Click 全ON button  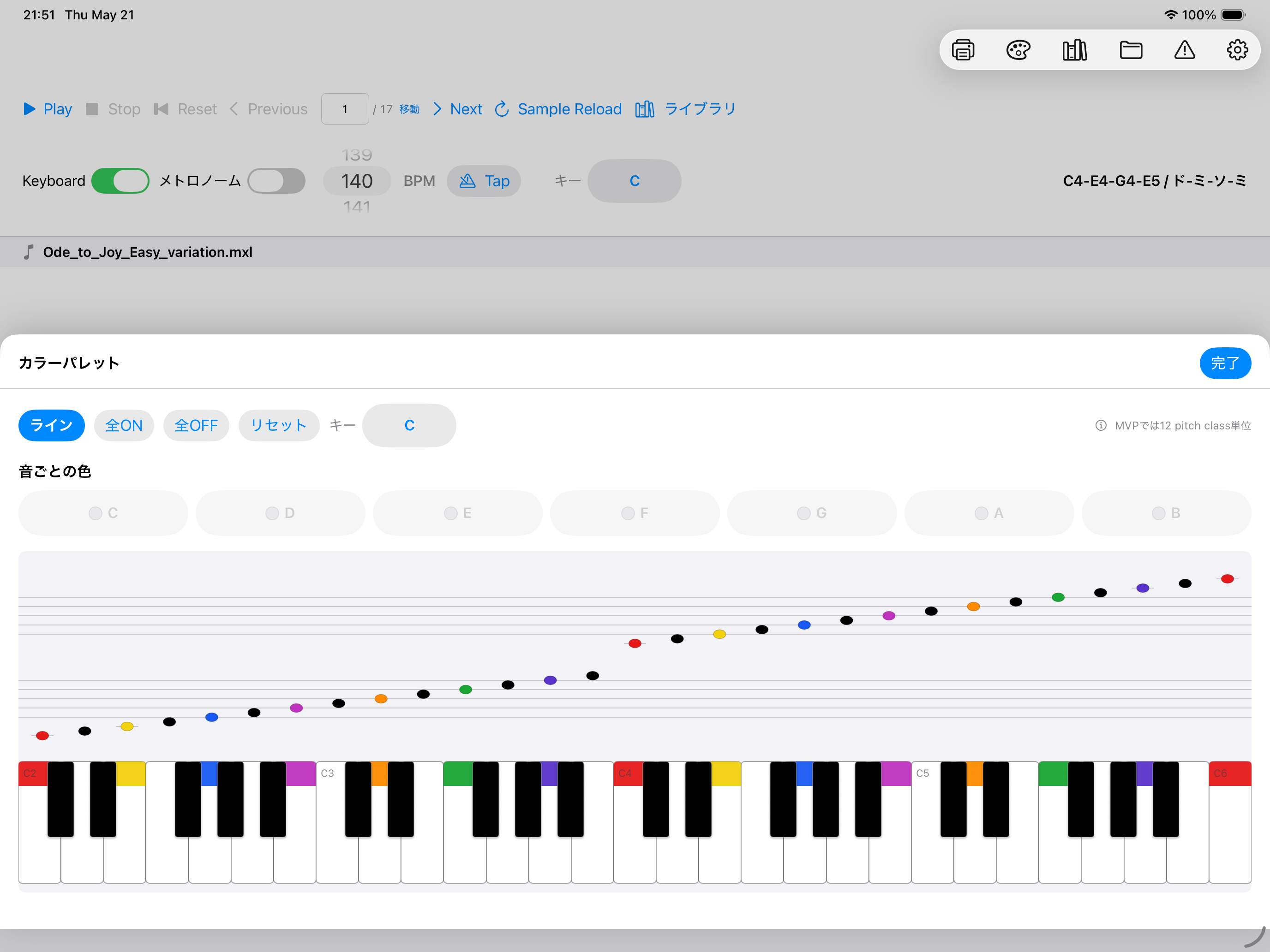(x=124, y=425)
